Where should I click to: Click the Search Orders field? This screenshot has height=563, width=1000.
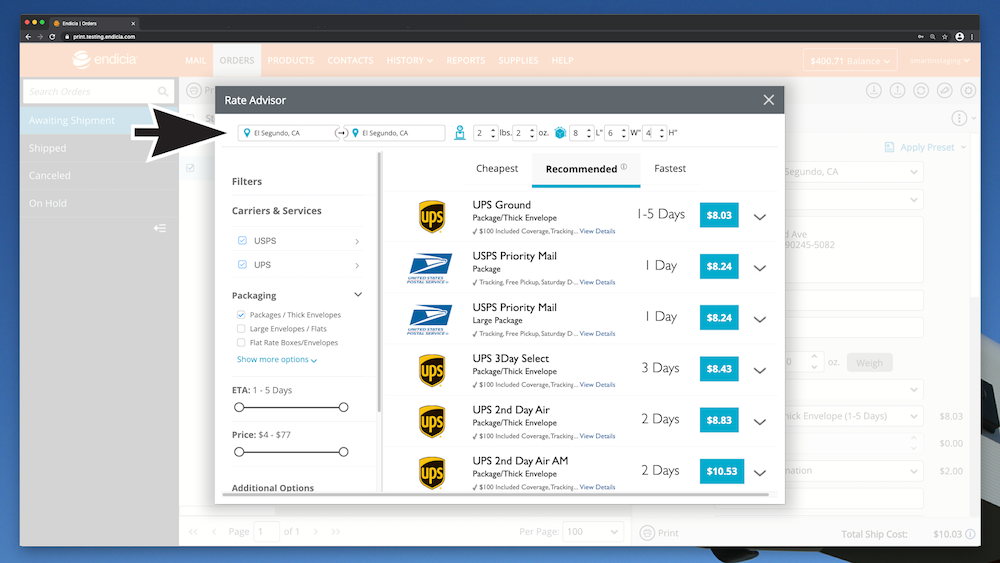coord(98,92)
